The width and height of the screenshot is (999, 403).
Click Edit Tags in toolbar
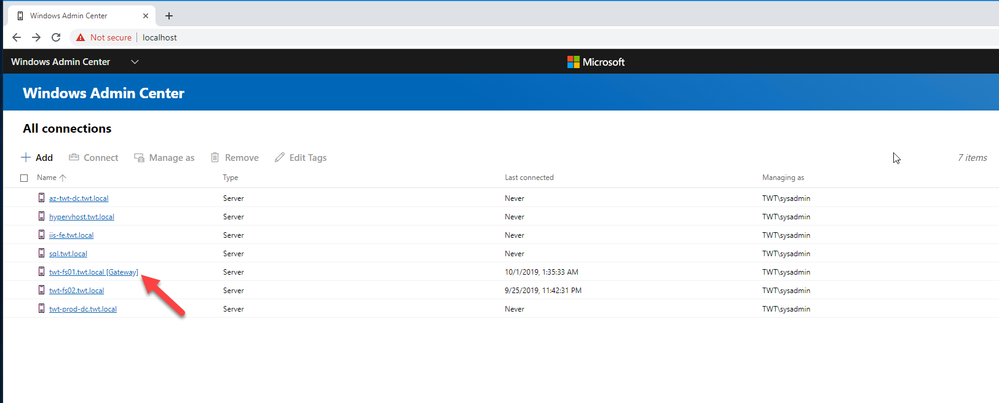[301, 157]
